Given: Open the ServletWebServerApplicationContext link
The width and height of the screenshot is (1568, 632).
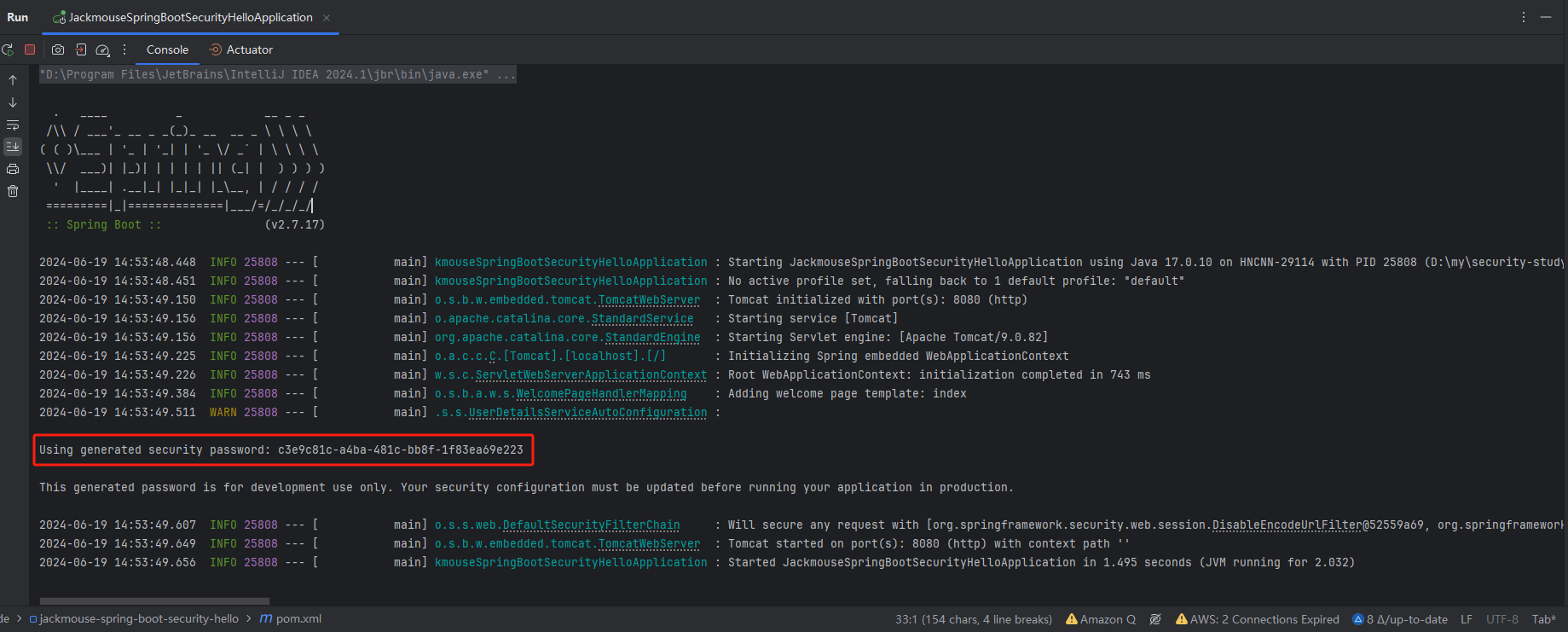Looking at the screenshot, I should 591,375.
